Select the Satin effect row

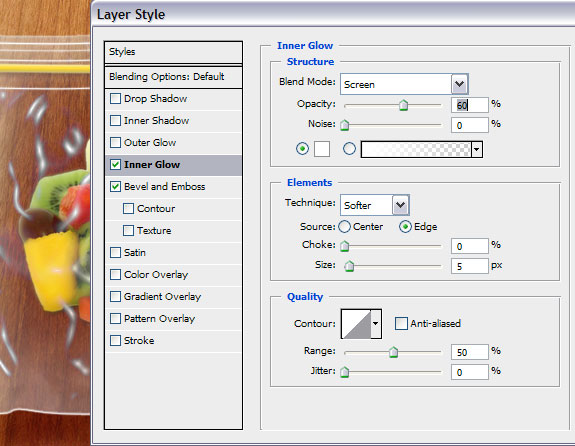click(x=173, y=253)
